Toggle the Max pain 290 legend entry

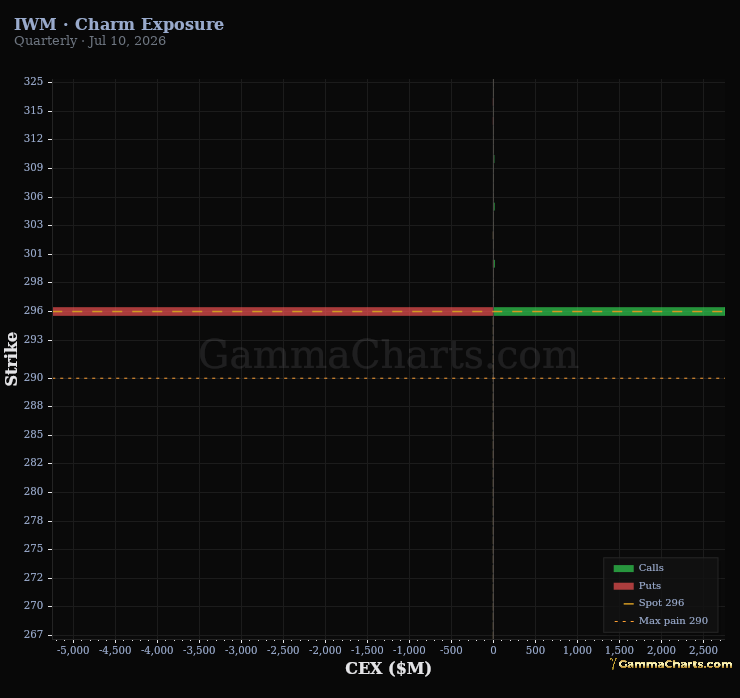(x=661, y=621)
